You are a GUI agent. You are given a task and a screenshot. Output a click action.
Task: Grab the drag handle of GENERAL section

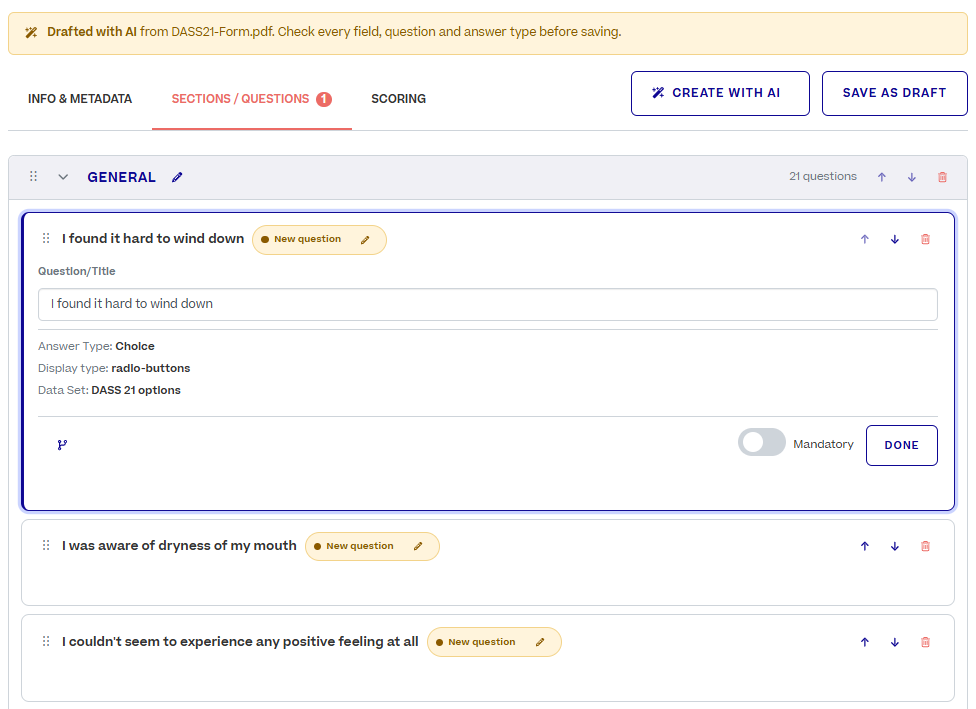coord(34,177)
